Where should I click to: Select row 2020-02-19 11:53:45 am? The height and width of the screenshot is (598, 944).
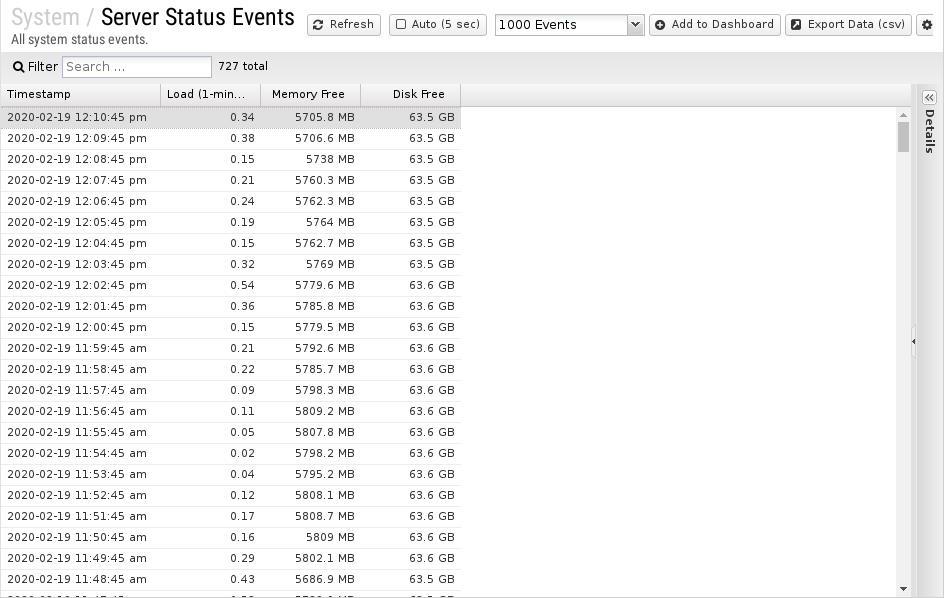tap(231, 475)
